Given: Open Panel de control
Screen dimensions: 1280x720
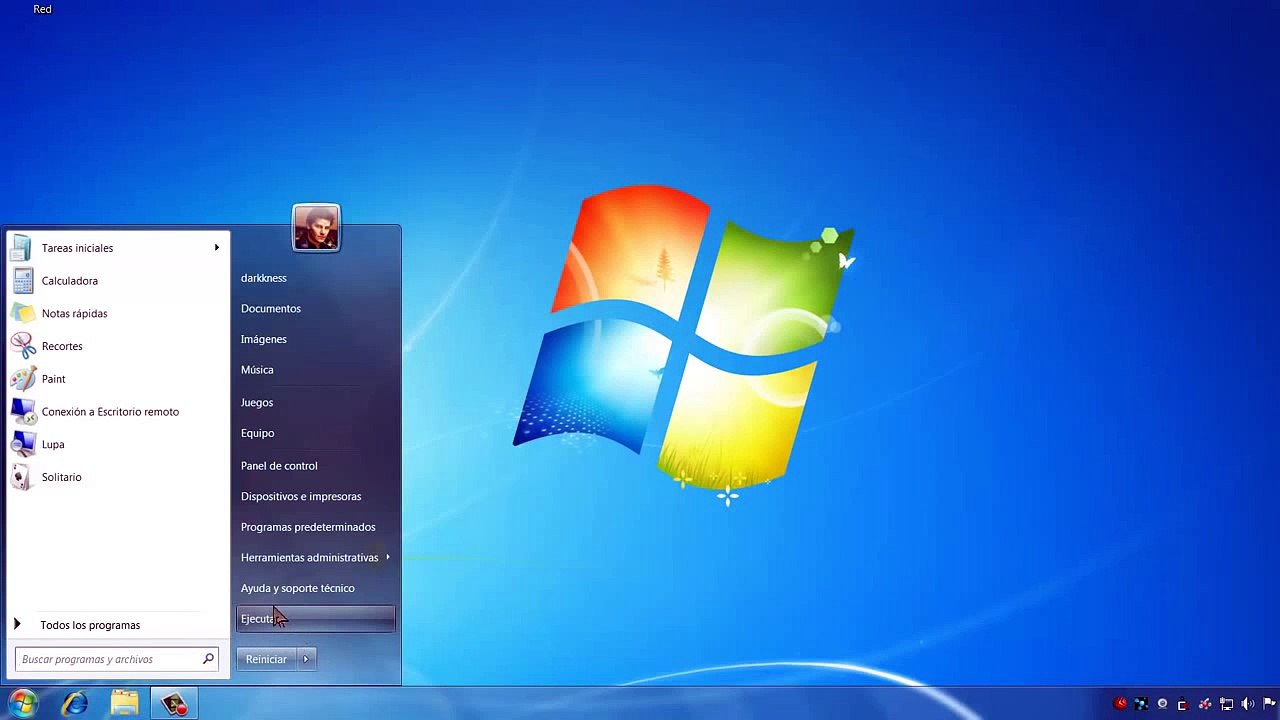Looking at the screenshot, I should click(x=279, y=466).
